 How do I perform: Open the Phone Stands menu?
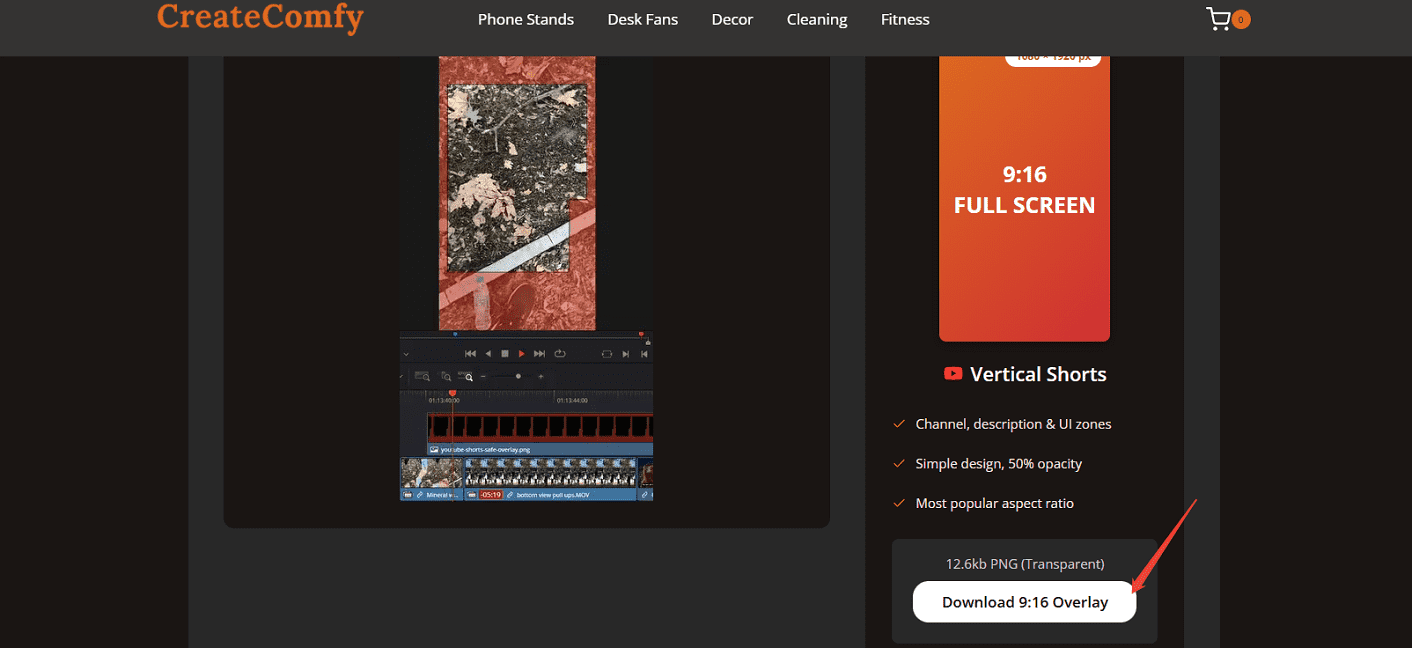pos(525,19)
